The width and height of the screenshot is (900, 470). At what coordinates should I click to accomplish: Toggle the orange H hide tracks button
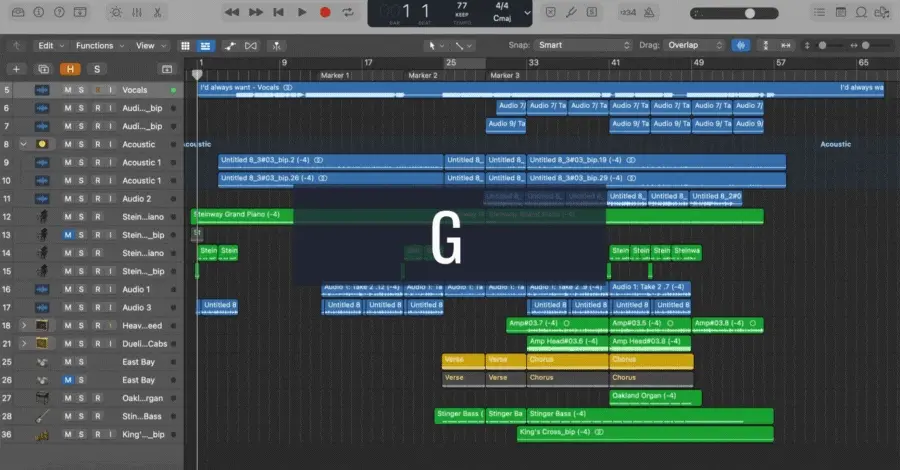pos(70,69)
